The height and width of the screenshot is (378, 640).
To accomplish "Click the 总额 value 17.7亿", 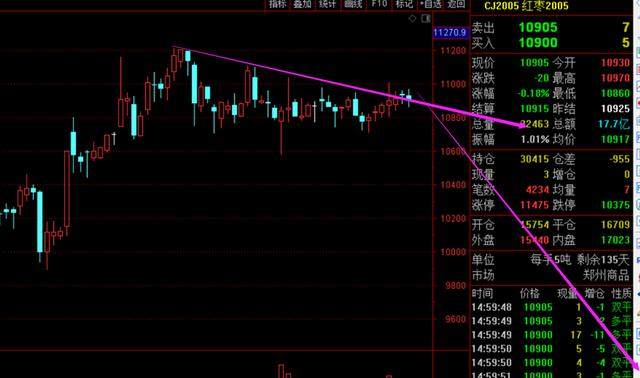I will [615, 124].
